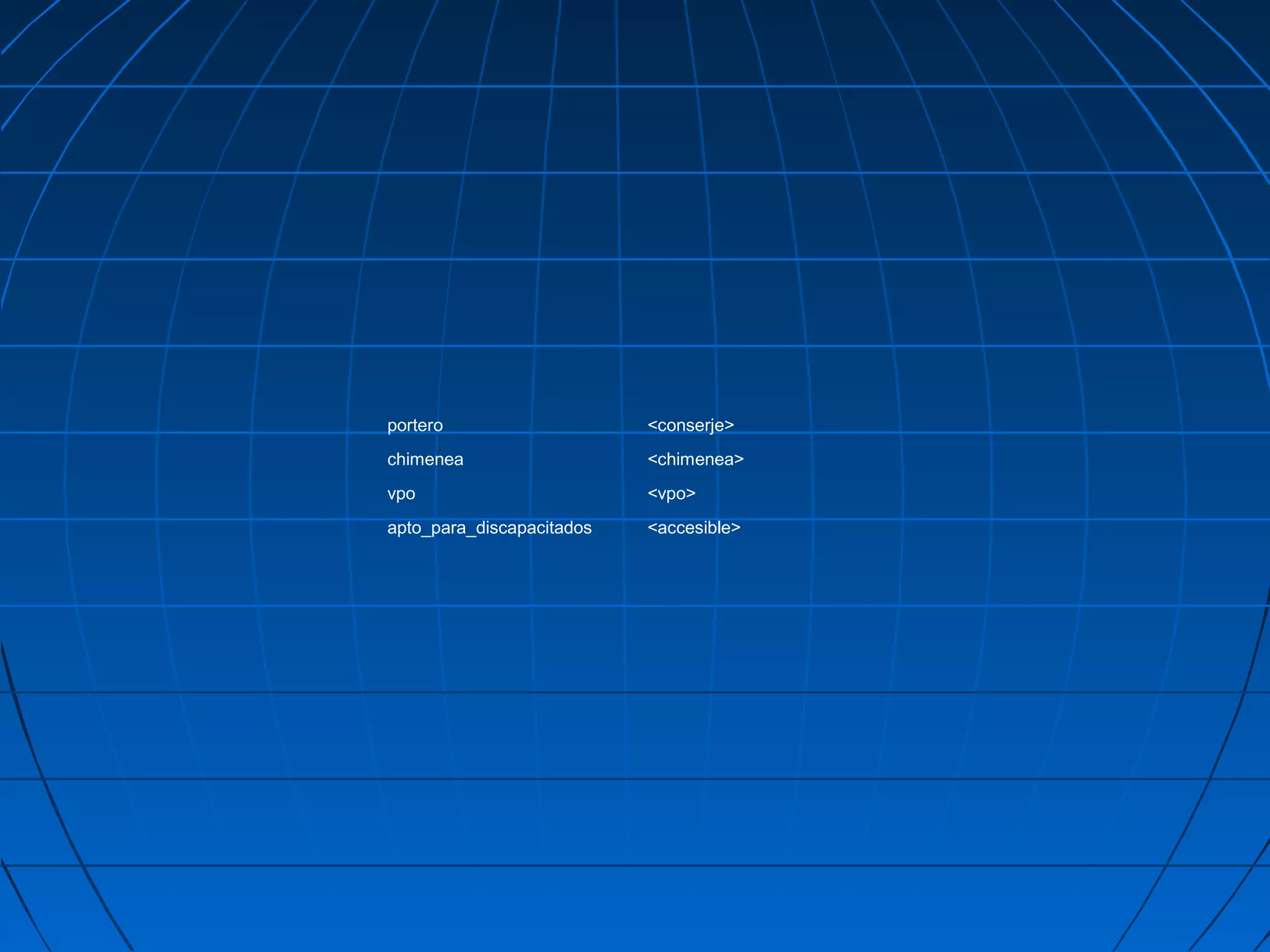The width and height of the screenshot is (1270, 952).
Task: Click the closing bracket of <vpo>
Action: click(691, 494)
